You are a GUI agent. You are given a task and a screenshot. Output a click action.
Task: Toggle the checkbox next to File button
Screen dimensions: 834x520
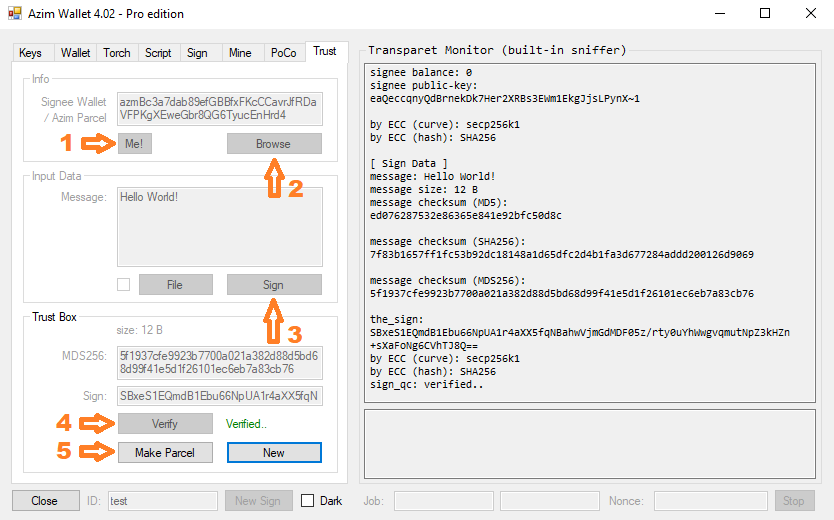click(x=123, y=284)
